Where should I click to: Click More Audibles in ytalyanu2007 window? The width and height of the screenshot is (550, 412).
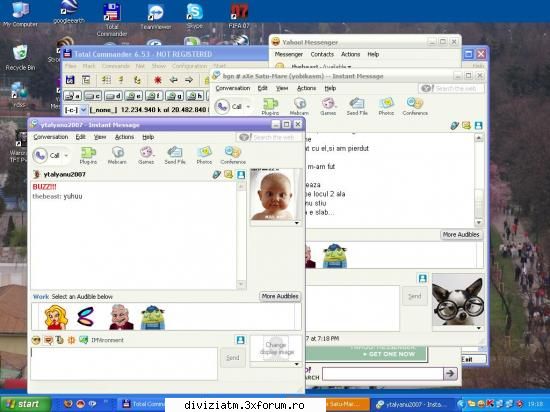pyautogui.click(x=280, y=297)
